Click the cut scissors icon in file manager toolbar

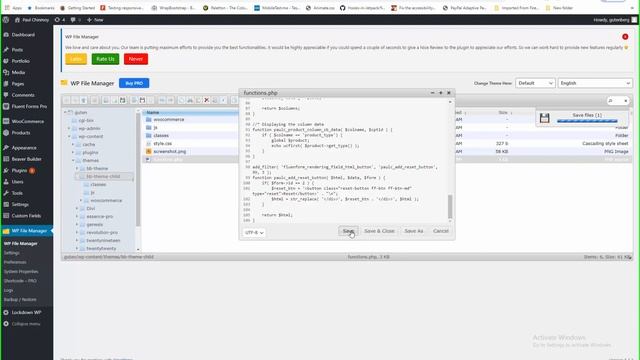pyautogui.click(x=190, y=100)
